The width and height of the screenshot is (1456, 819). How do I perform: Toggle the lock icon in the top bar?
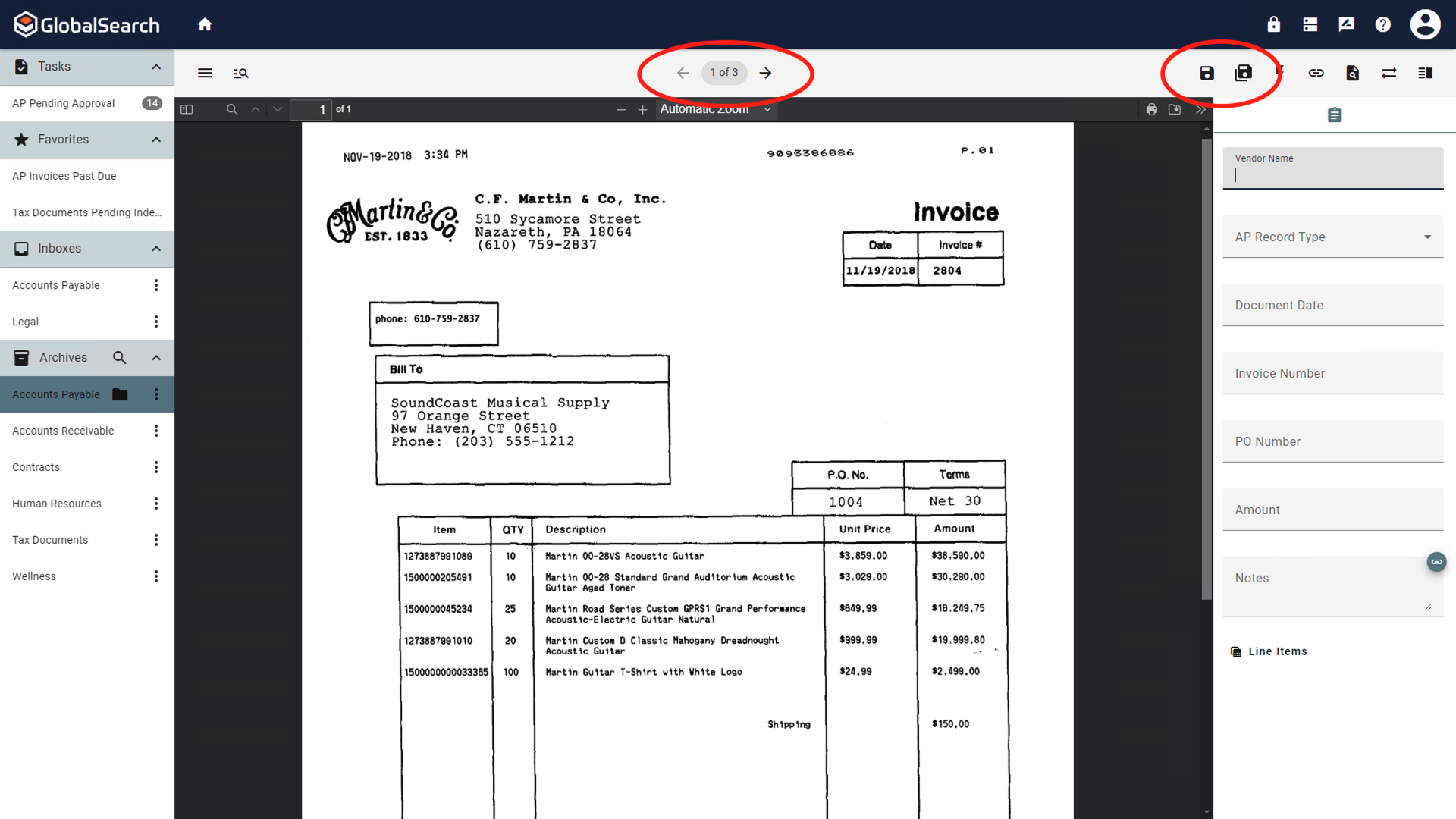pos(1273,24)
